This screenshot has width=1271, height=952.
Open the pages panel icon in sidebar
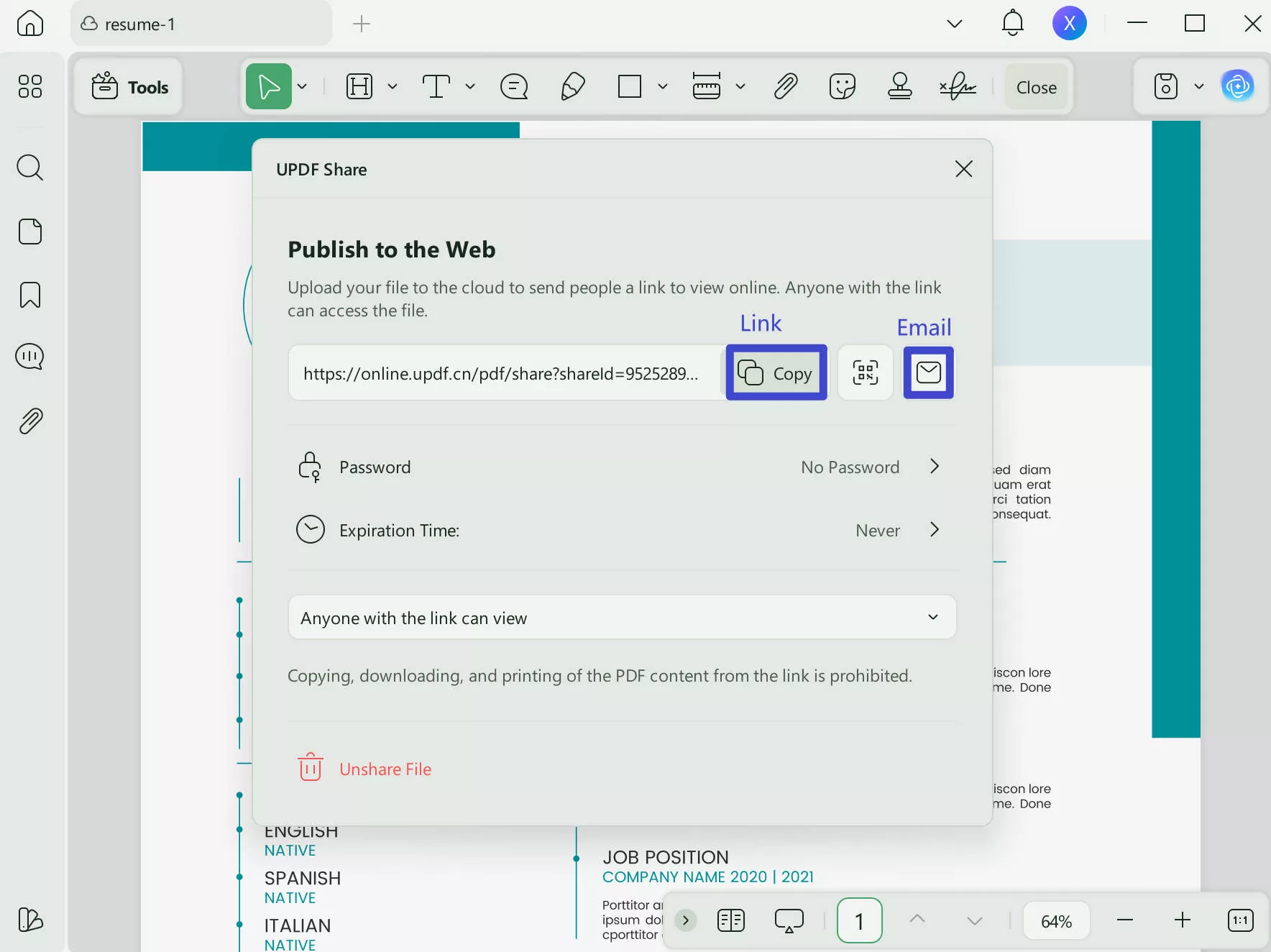click(x=30, y=232)
